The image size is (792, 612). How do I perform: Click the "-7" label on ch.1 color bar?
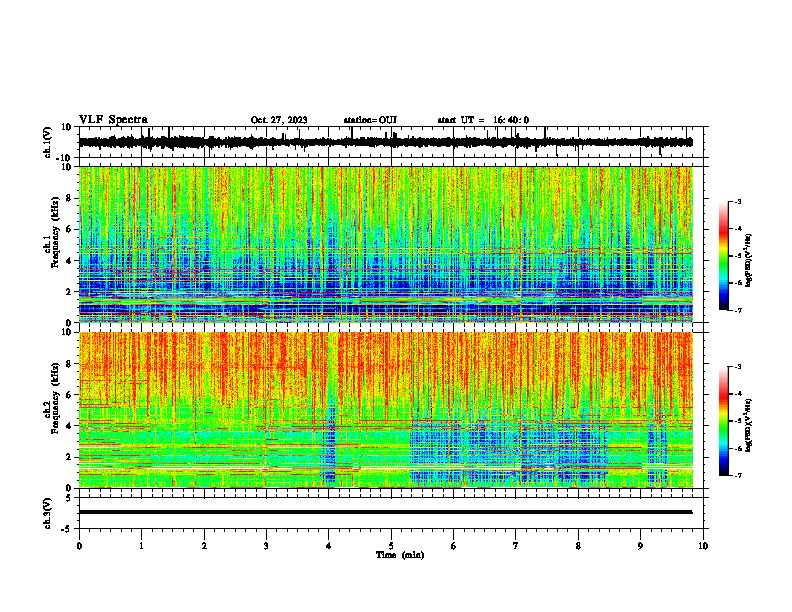(737, 310)
